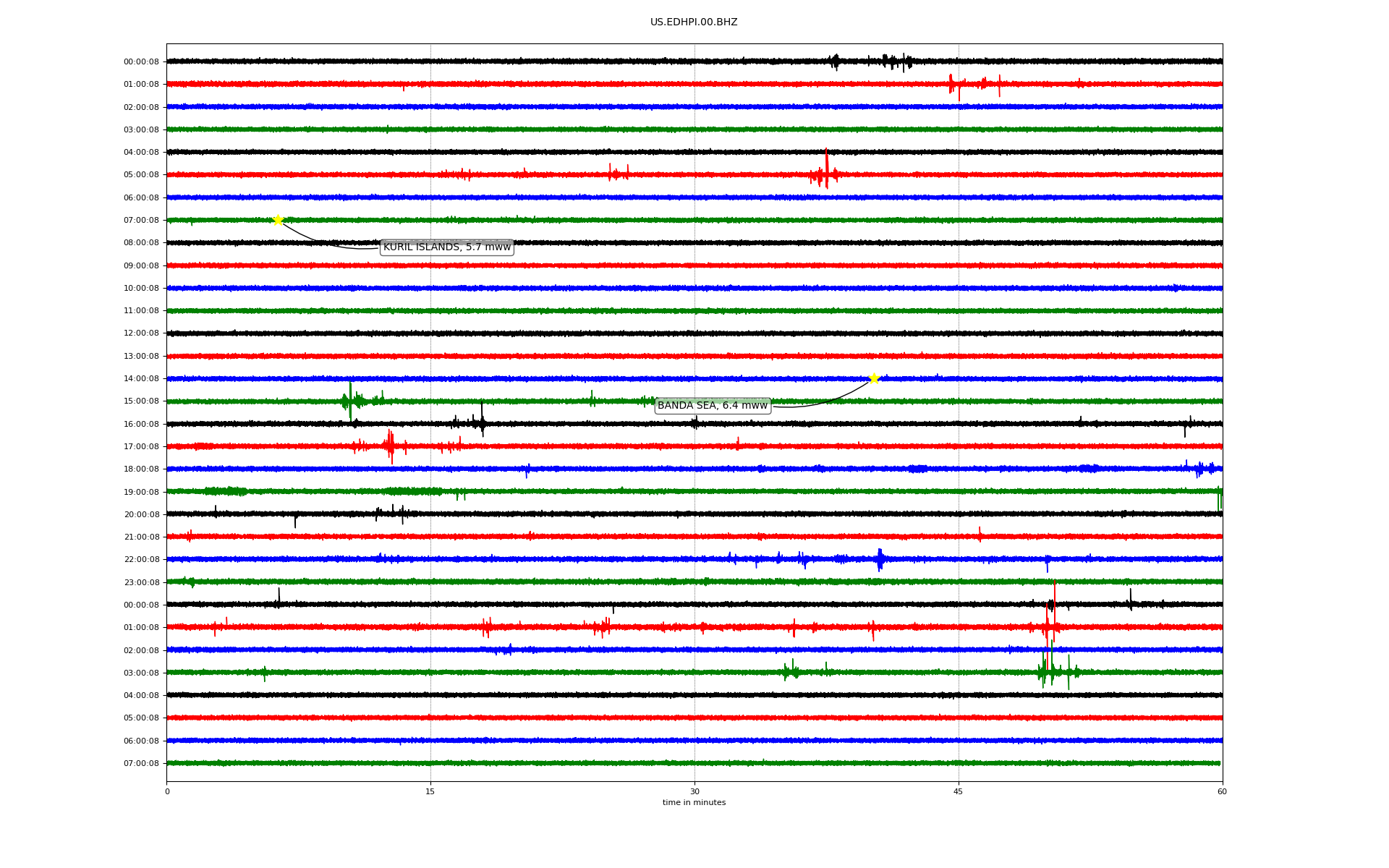The image size is (1389, 868).
Task: Click the BANDA SEA, 6.4 mww label
Action: pos(712,406)
